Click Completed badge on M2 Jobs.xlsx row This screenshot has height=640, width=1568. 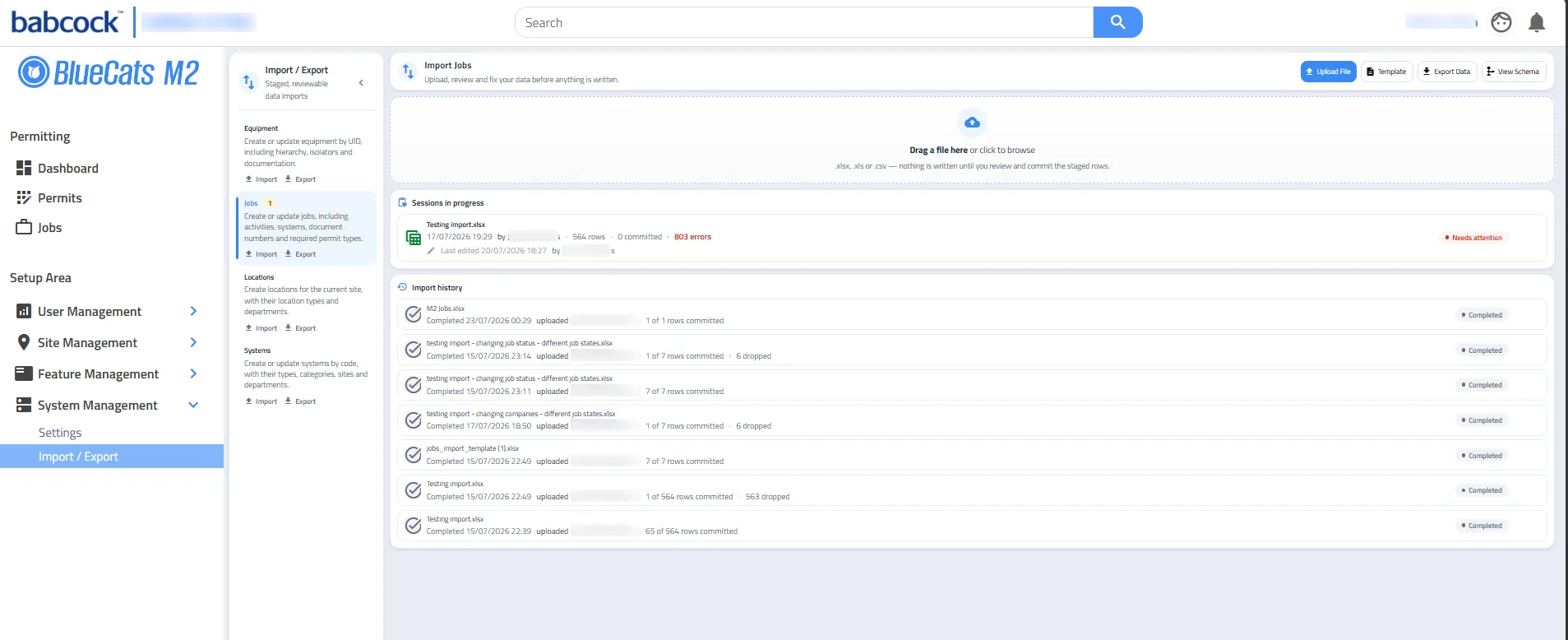click(1482, 315)
